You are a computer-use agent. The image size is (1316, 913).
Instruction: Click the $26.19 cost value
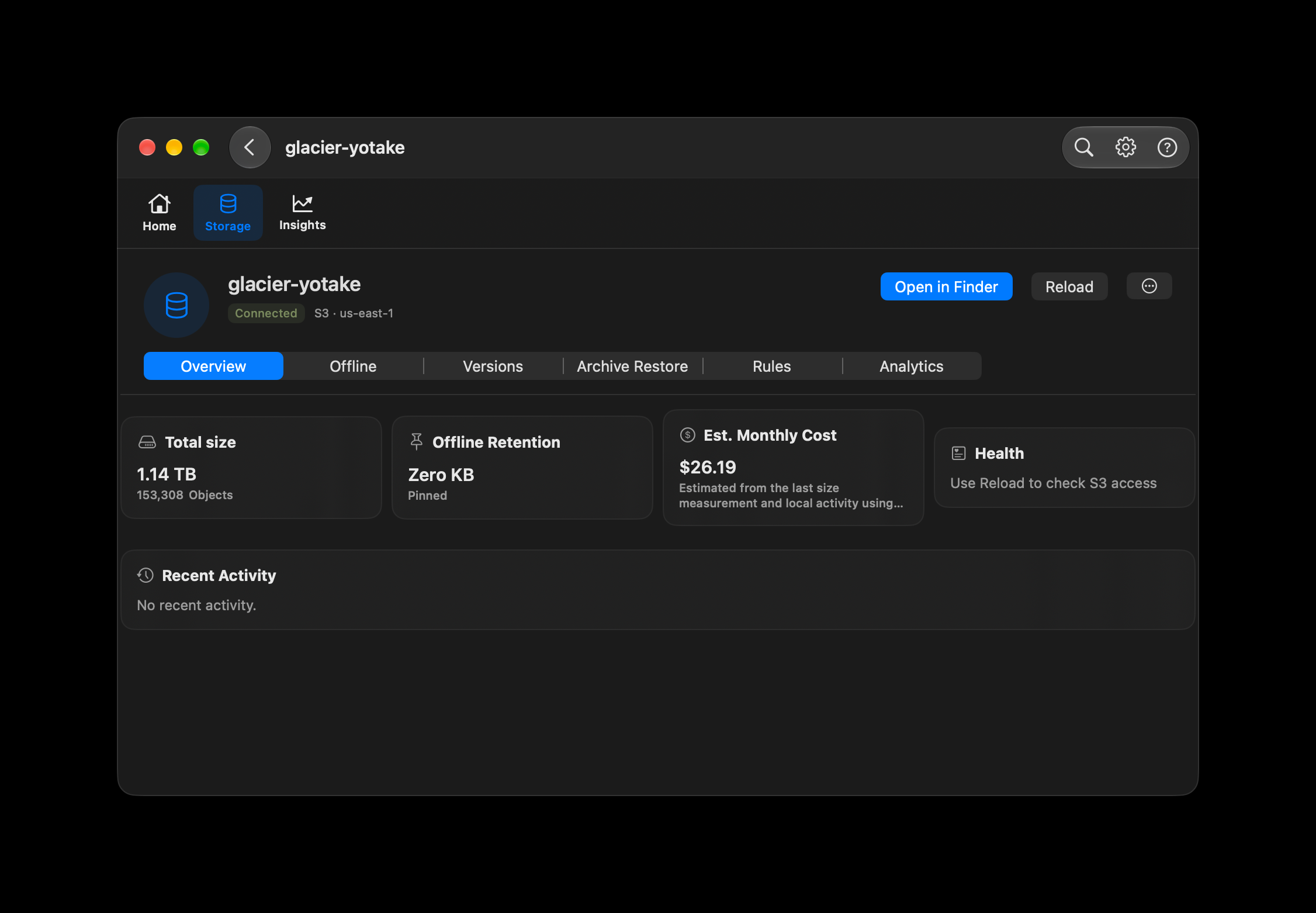point(708,467)
